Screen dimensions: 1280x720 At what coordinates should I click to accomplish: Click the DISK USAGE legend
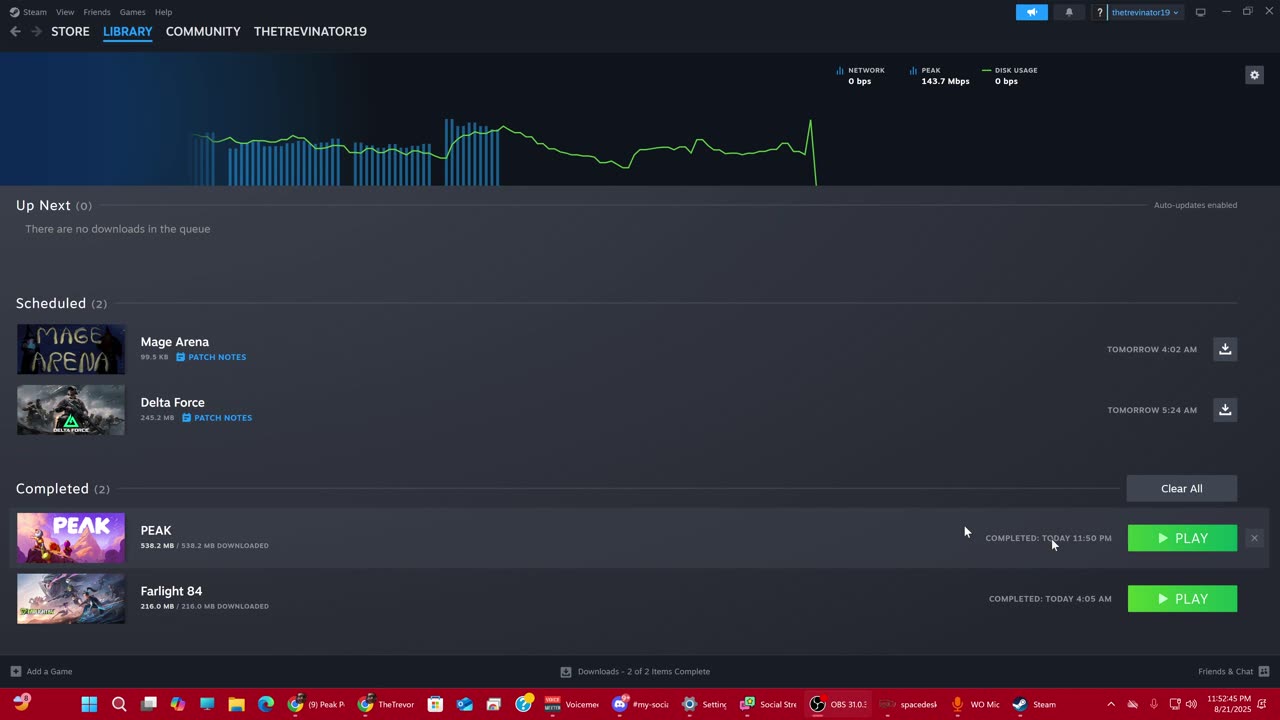(x=1010, y=76)
